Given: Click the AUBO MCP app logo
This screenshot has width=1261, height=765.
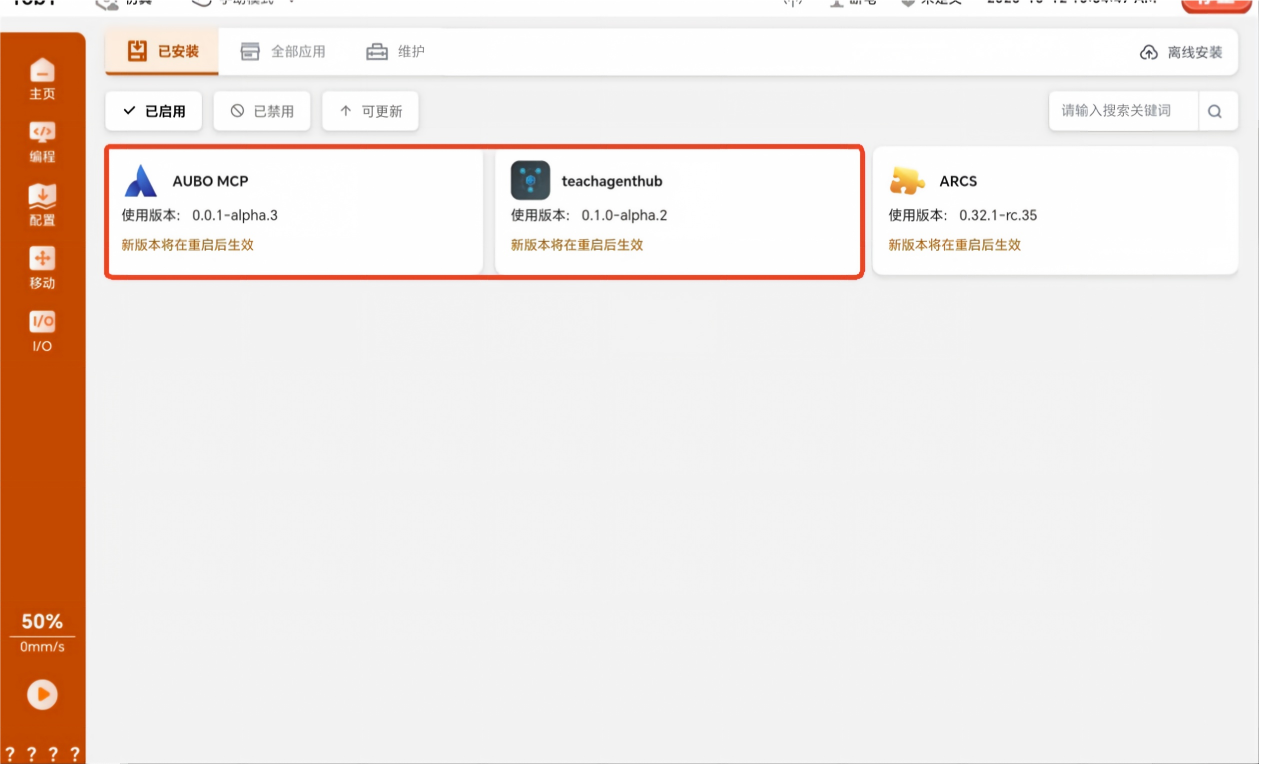Looking at the screenshot, I should (141, 181).
